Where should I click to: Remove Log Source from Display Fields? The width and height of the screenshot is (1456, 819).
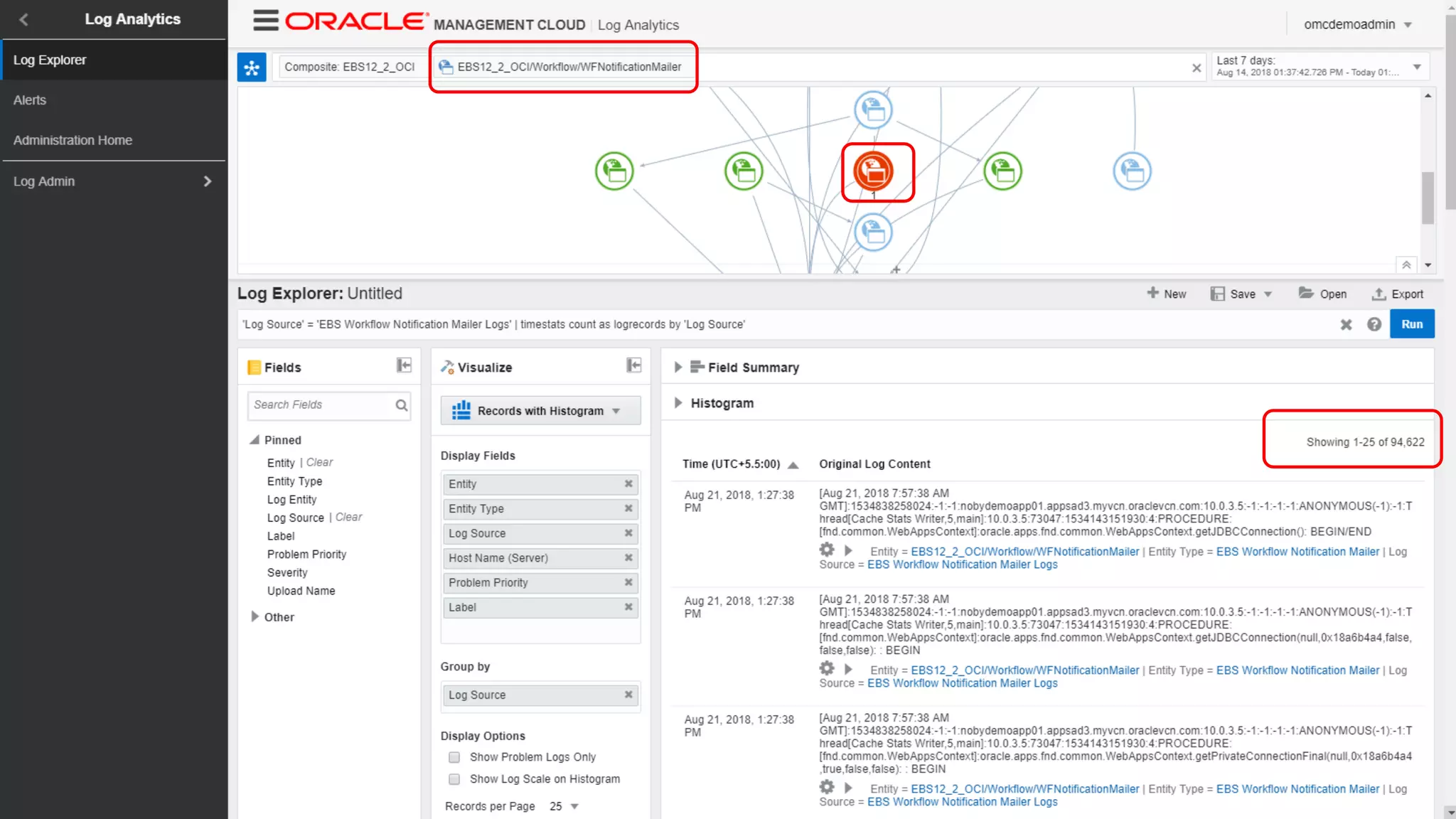(628, 533)
